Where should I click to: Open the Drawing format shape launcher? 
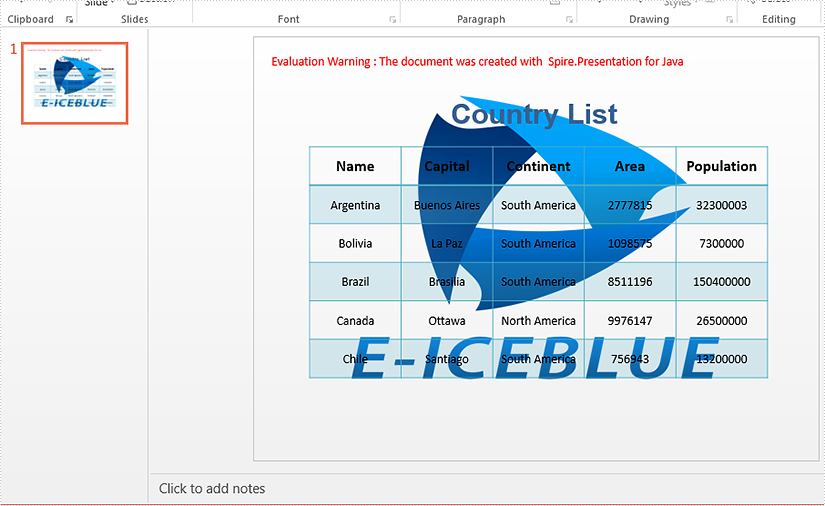[730, 19]
